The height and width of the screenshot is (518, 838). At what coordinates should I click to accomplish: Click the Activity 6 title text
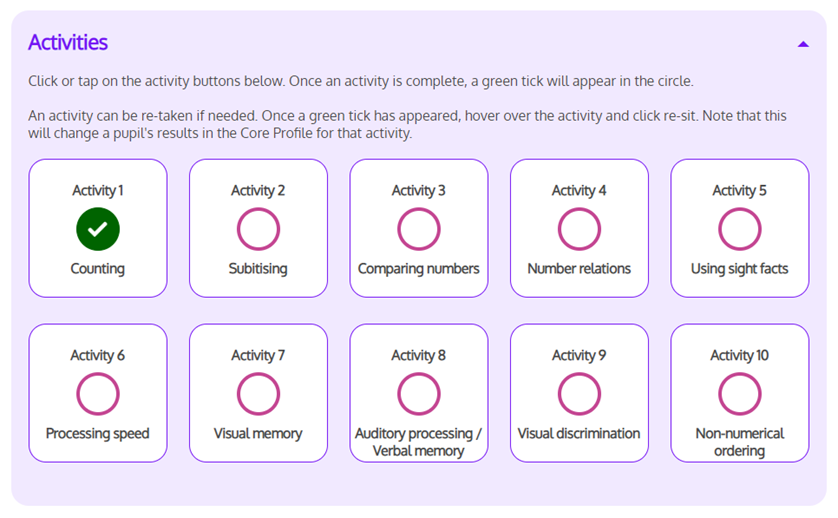(98, 355)
